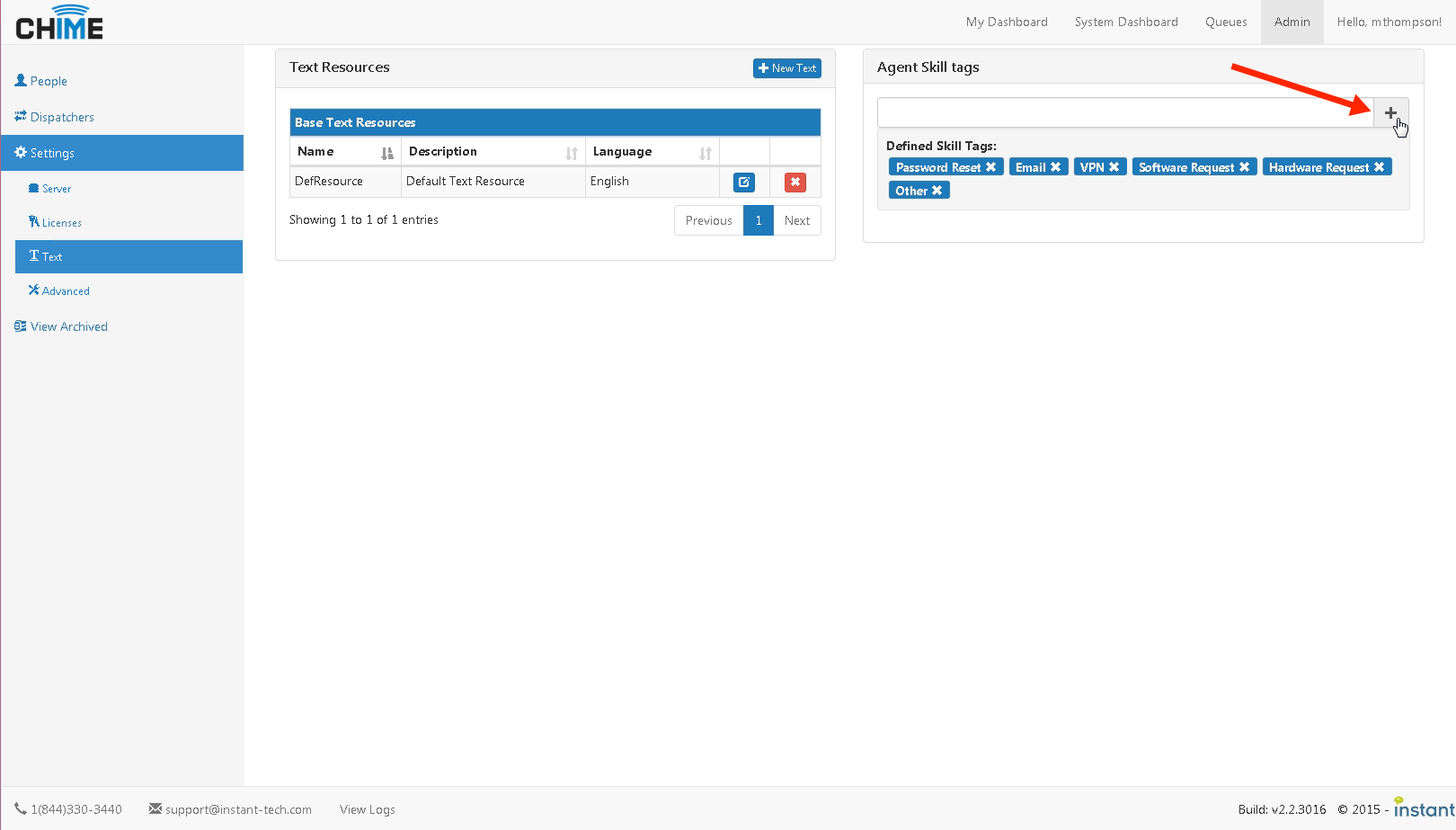Screen dimensions: 1456x830
Task: Remove the VPN skill tag
Action: click(1114, 167)
